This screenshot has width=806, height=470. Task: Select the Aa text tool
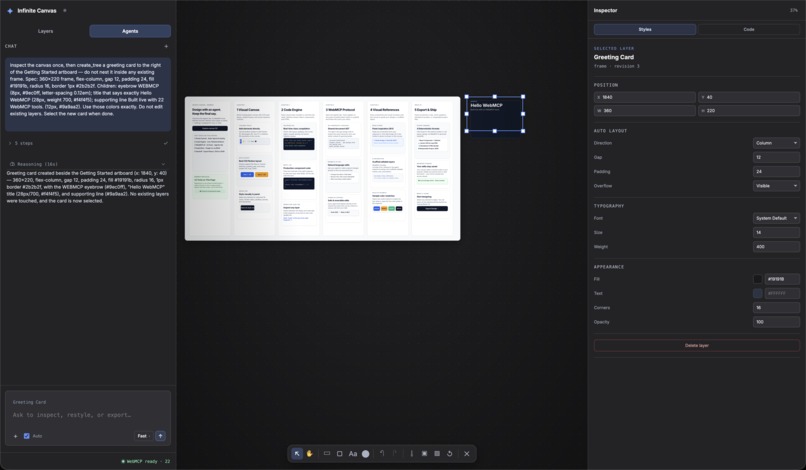(353, 454)
